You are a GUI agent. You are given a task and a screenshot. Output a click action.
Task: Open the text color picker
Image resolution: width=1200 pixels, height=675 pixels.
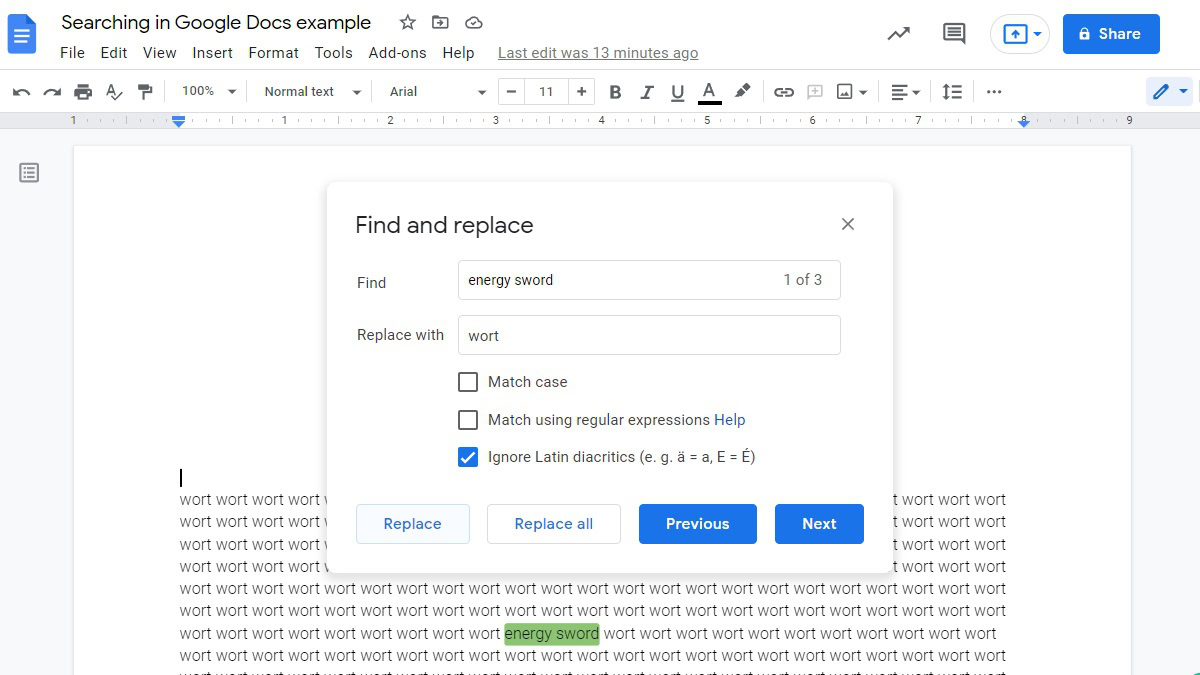tap(709, 92)
